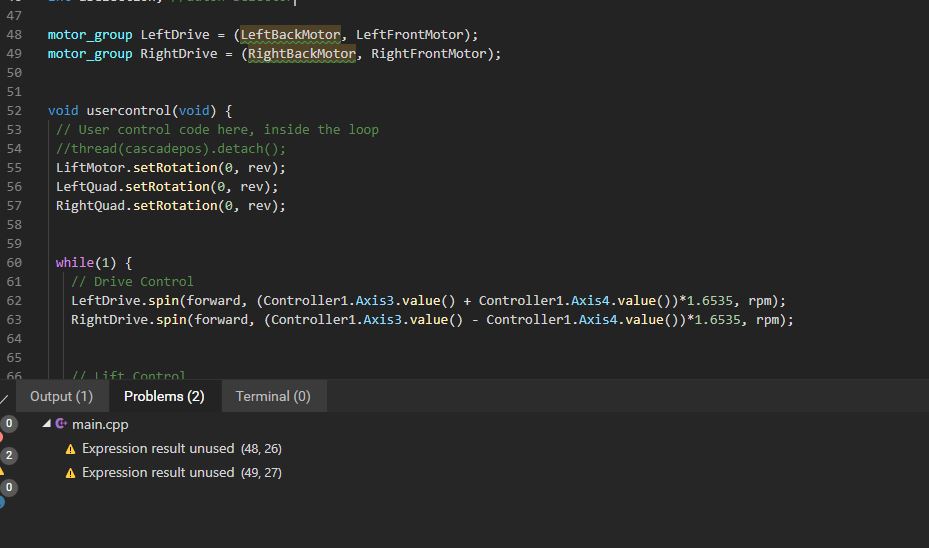Switch to the Output (1) tab
Viewport: 929px width, 548px height.
click(x=61, y=396)
